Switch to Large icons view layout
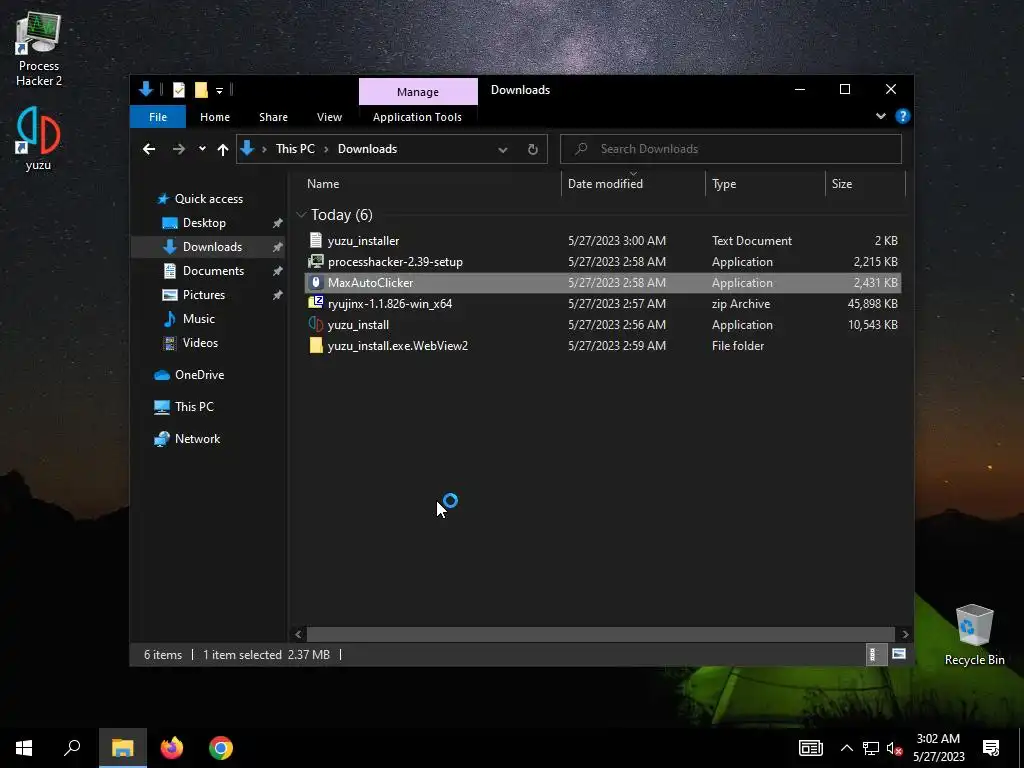The height and width of the screenshot is (768, 1024). [899, 654]
